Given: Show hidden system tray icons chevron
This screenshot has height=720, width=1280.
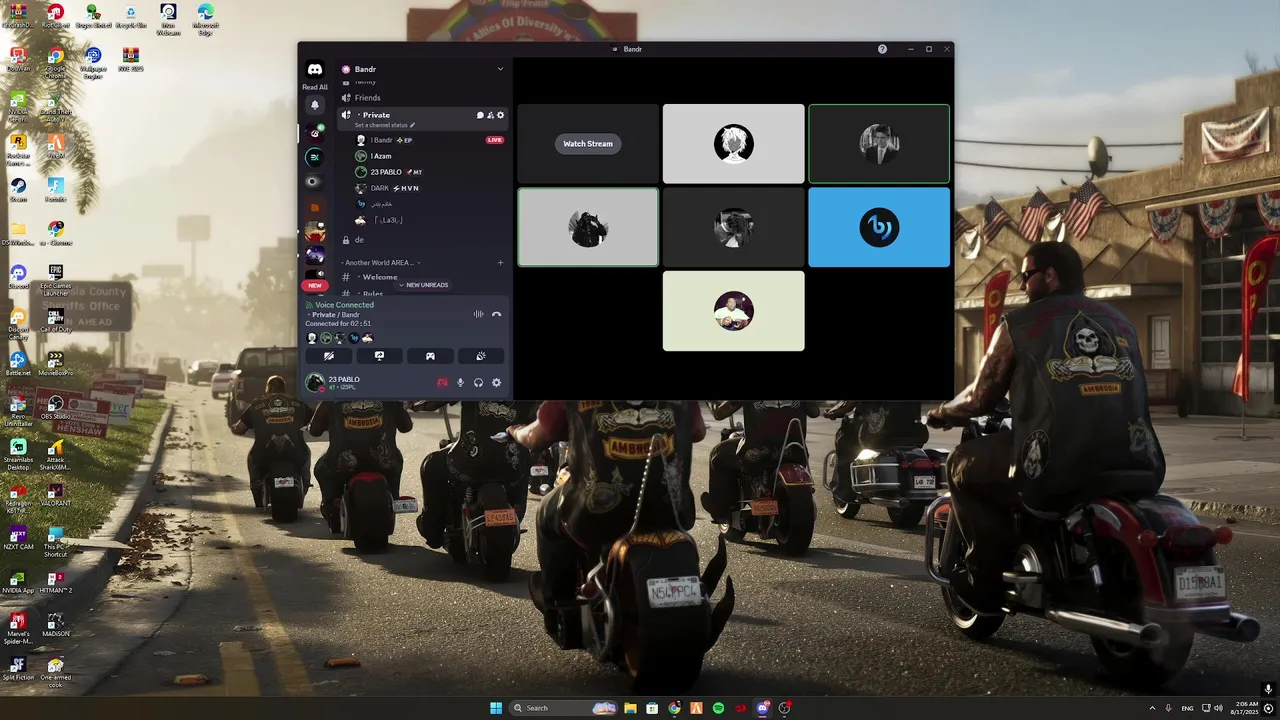Looking at the screenshot, I should [1152, 708].
